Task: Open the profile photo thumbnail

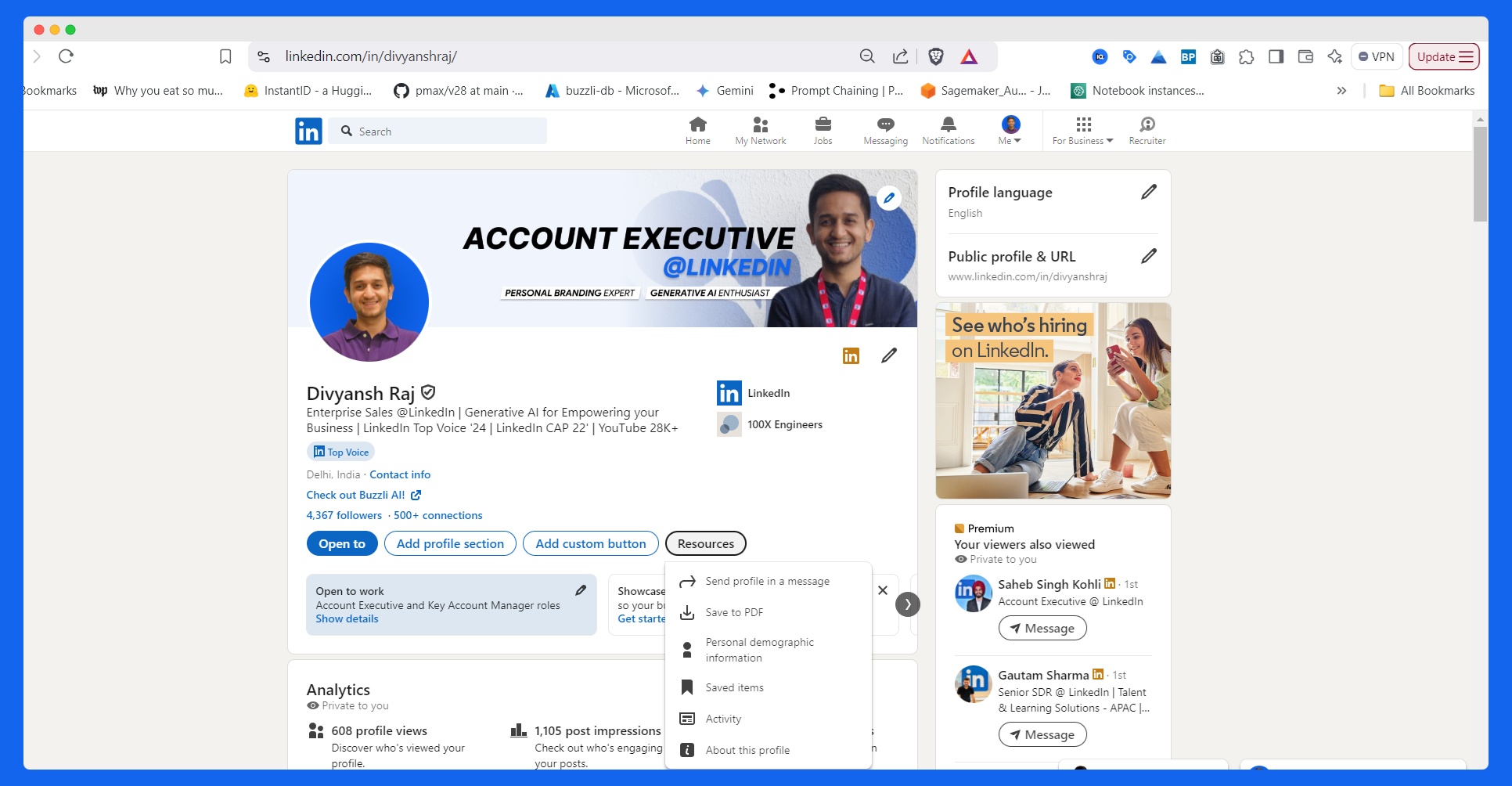Action: (x=369, y=302)
